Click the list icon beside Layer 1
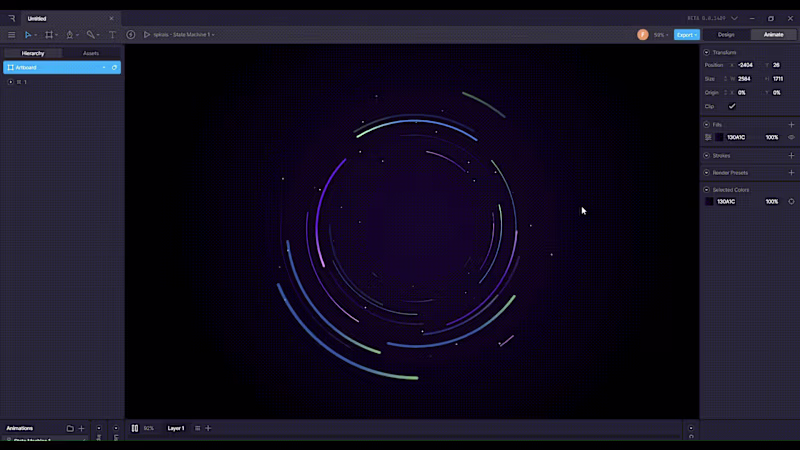Image resolution: width=800 pixels, height=450 pixels. [197, 429]
